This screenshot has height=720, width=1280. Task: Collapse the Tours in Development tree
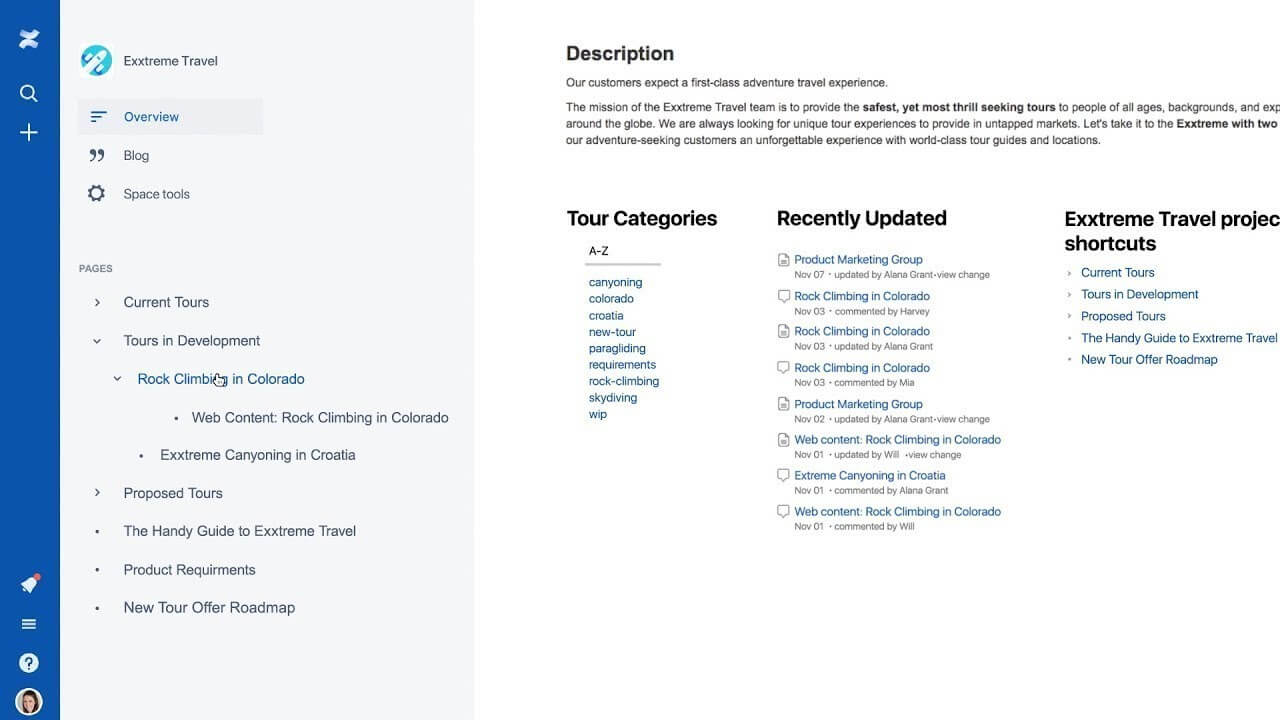tap(97, 340)
